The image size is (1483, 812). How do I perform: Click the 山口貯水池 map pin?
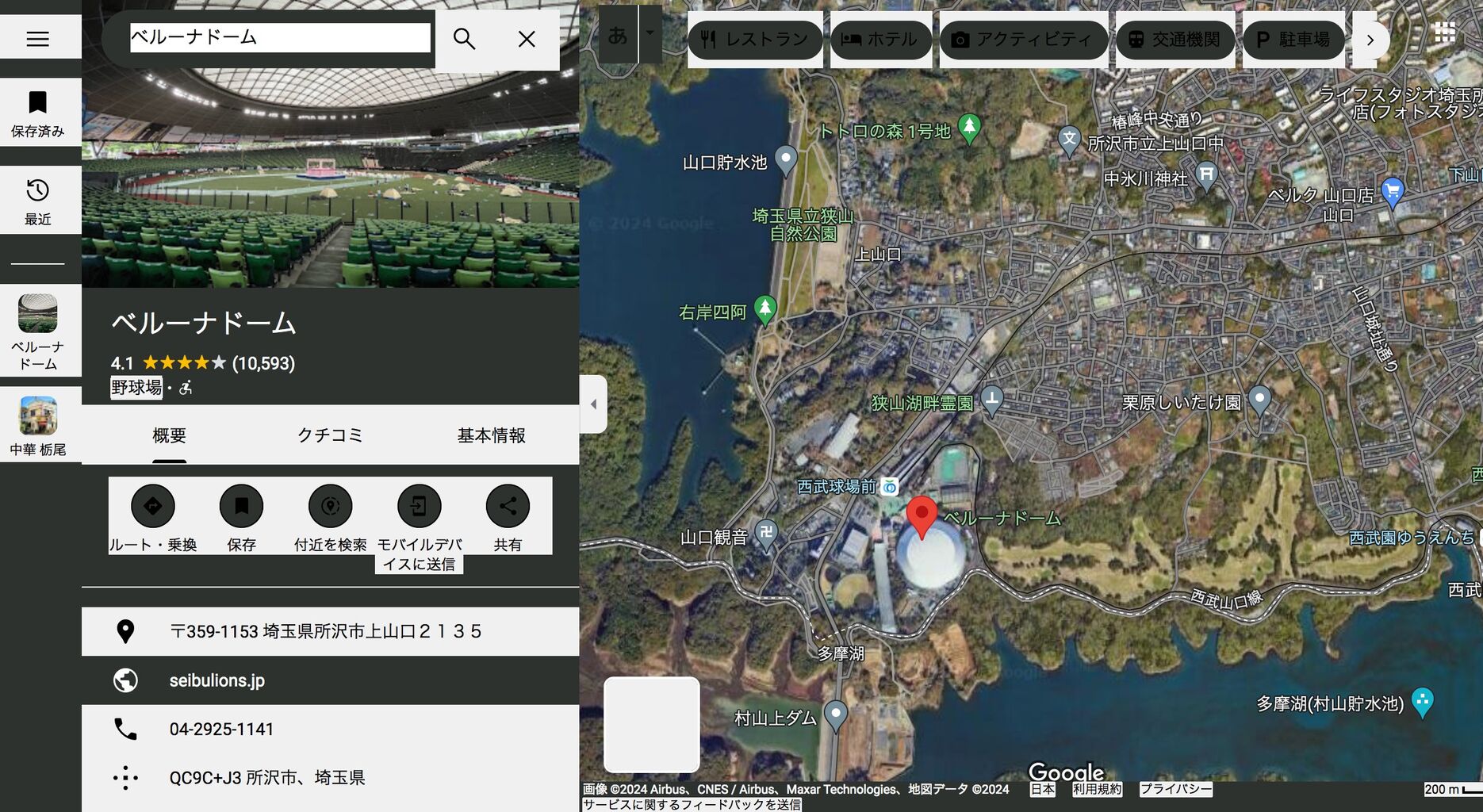[786, 161]
